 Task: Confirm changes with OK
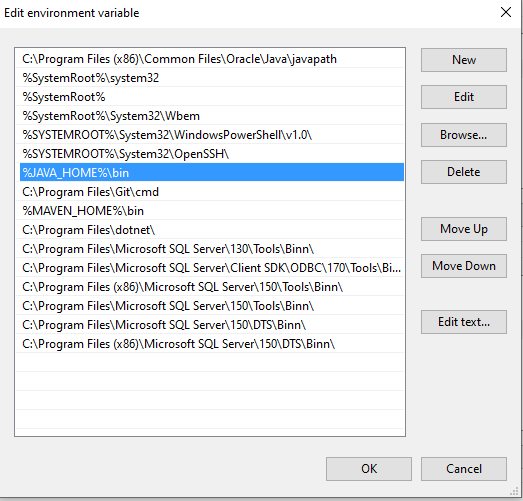coord(369,469)
